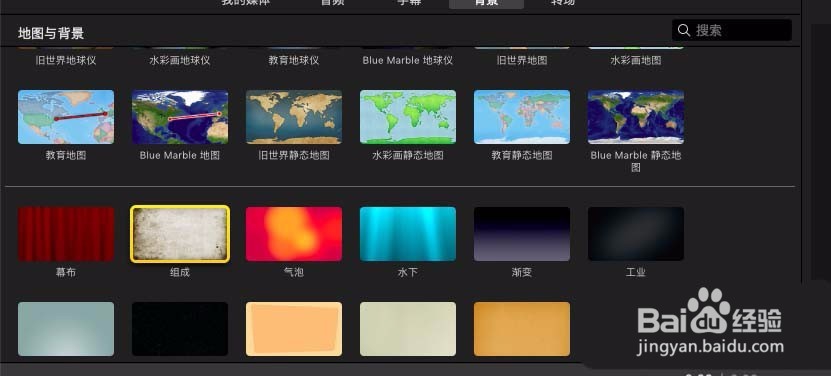
Task: Pick the red curtain 幕布 background
Action: 66,234
